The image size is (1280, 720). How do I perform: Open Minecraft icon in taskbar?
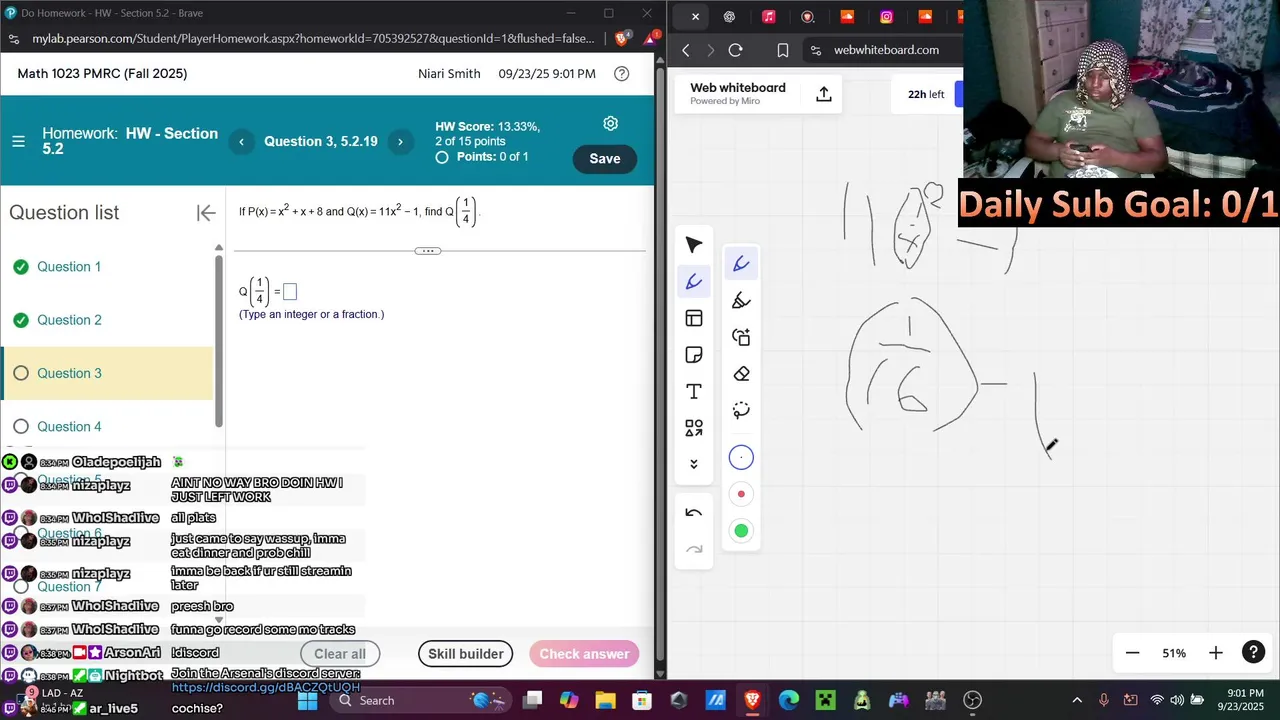click(x=826, y=700)
